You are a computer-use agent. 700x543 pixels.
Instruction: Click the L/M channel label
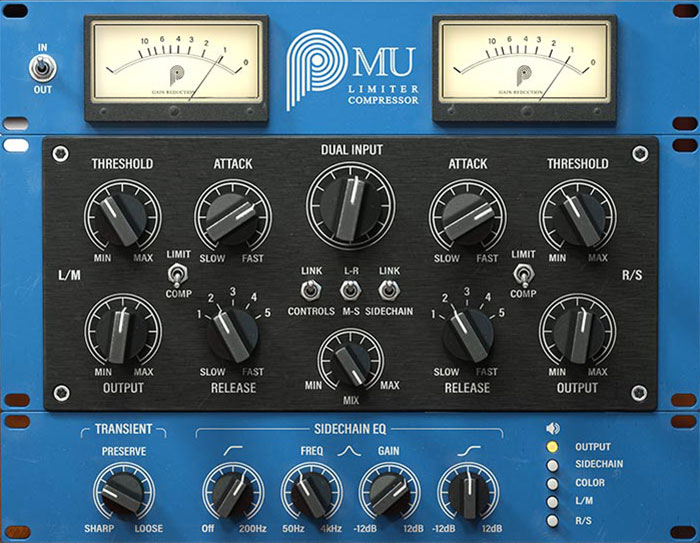click(x=69, y=275)
